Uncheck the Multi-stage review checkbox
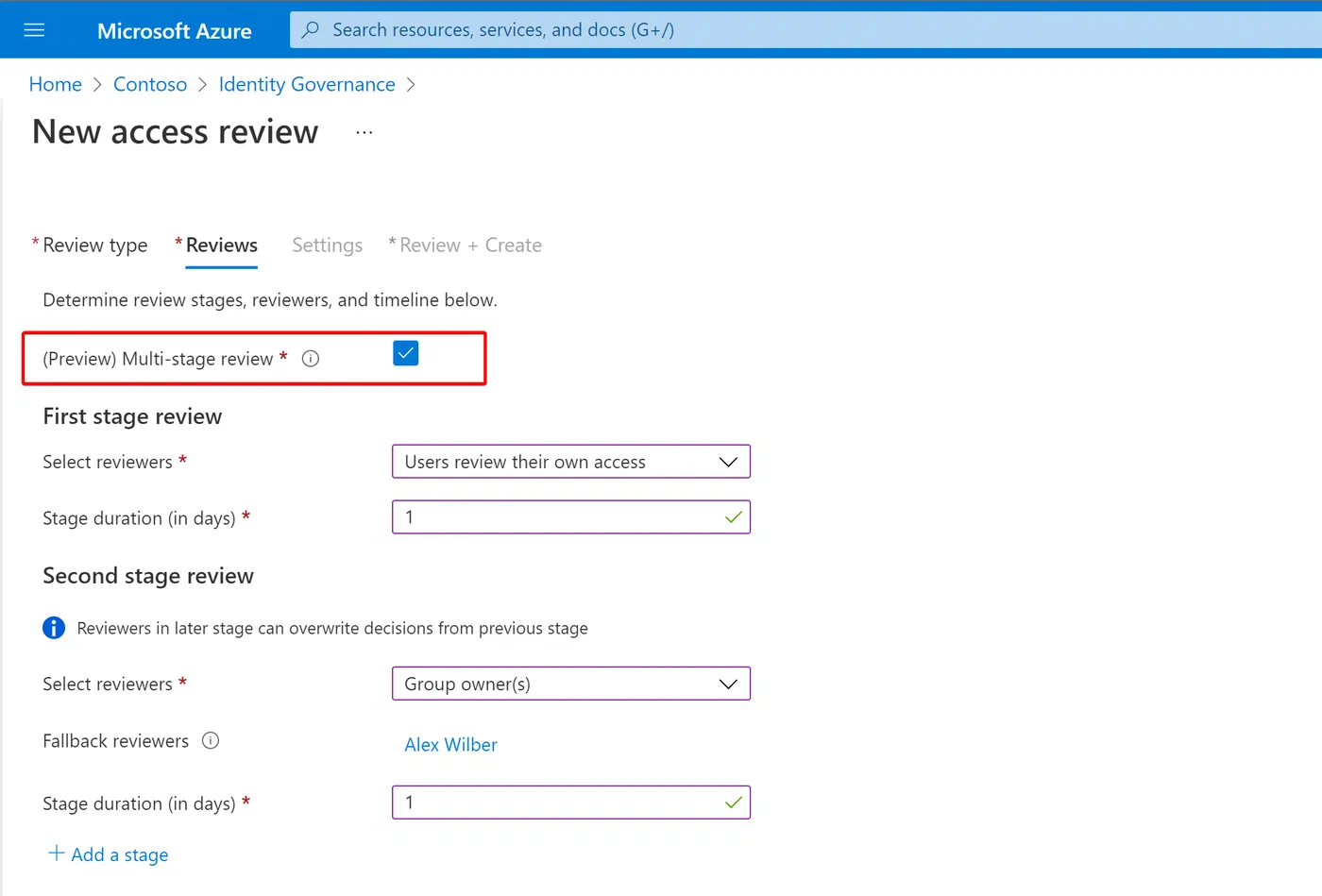This screenshot has height=896, width=1322. pos(406,353)
